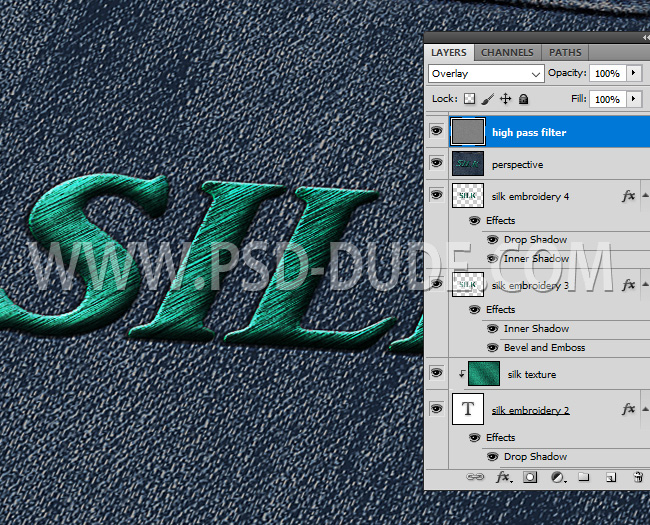The height and width of the screenshot is (525, 650).
Task: Lock transparent pixels
Action: click(x=470, y=99)
